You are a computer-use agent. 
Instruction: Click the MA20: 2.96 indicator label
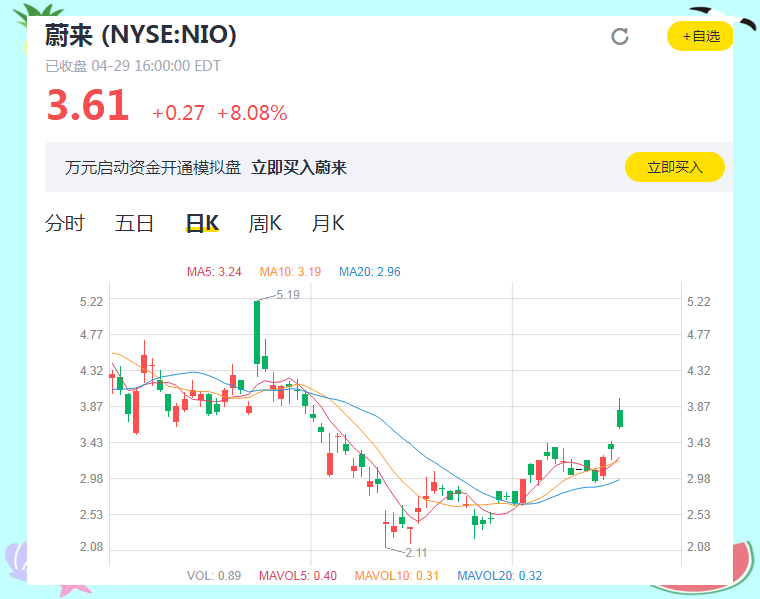370,271
